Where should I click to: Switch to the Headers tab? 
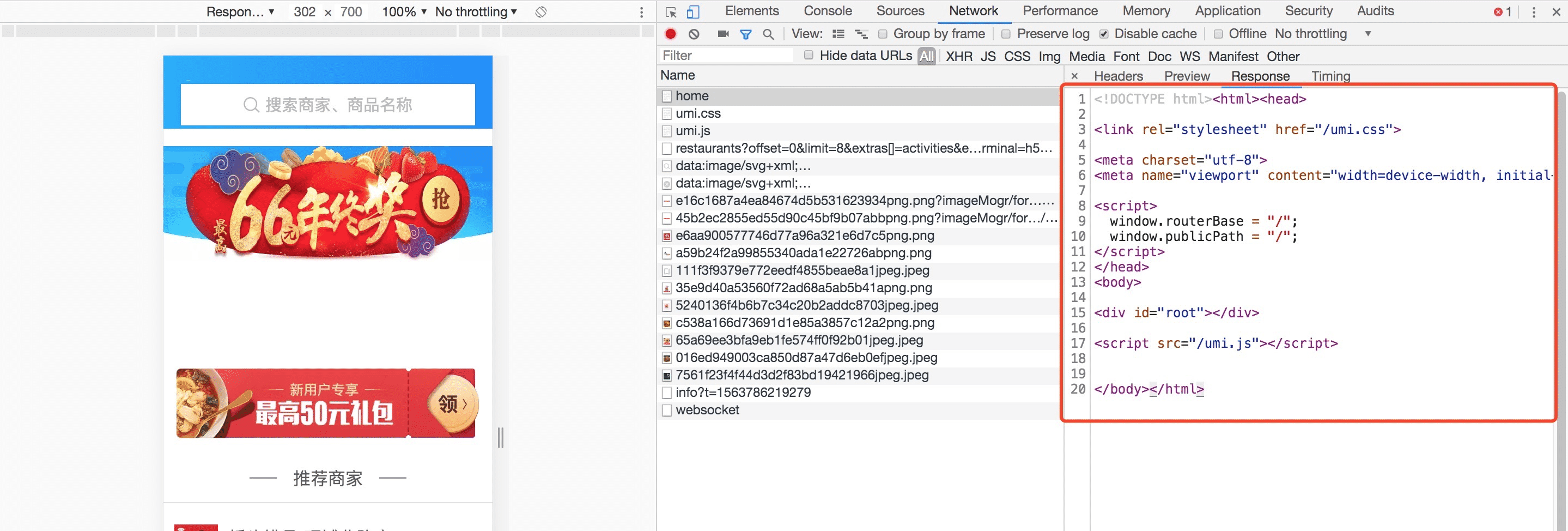tap(1117, 76)
